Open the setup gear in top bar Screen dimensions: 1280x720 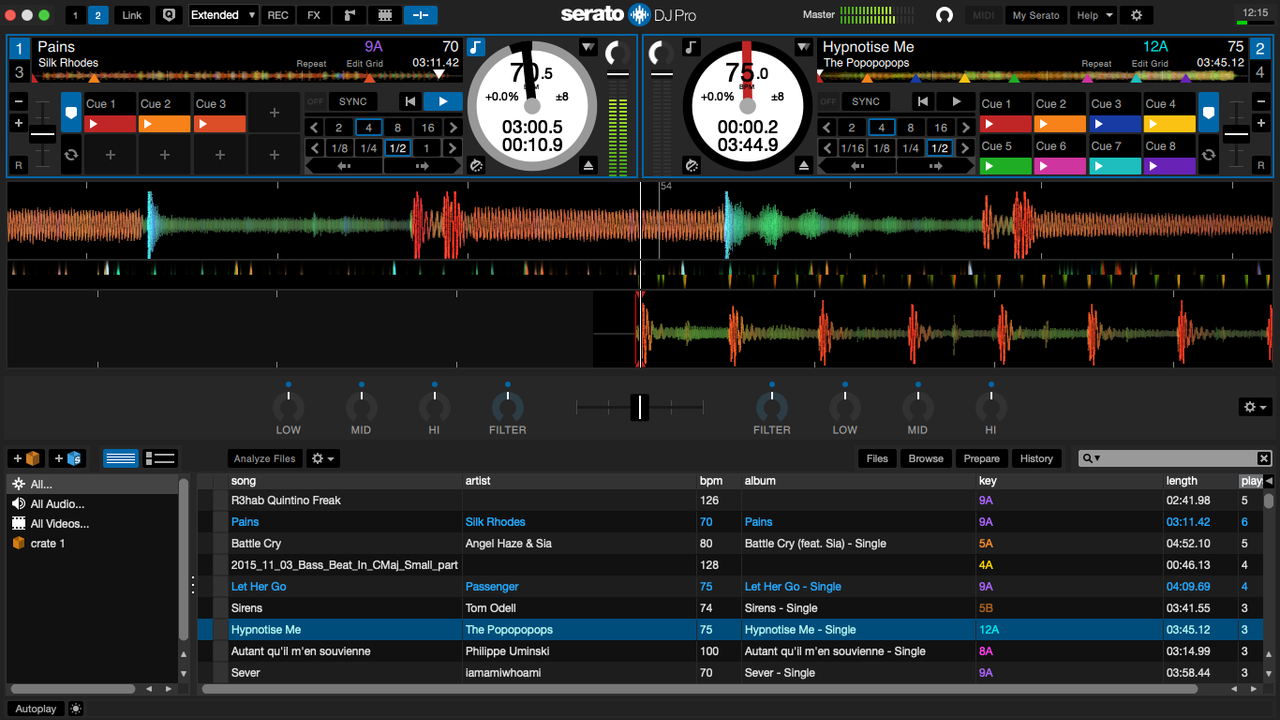[1136, 15]
